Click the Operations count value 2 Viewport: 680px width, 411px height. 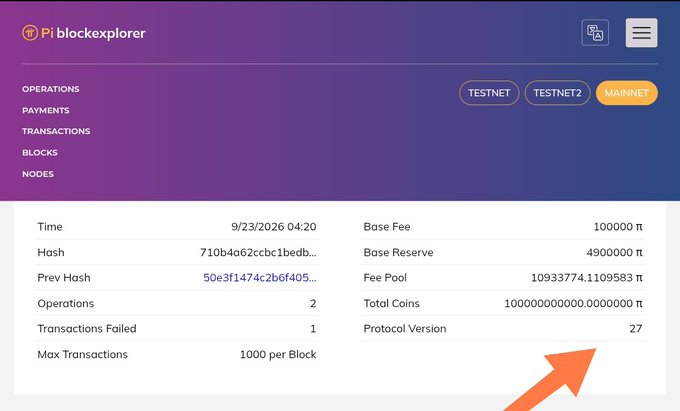click(x=313, y=303)
